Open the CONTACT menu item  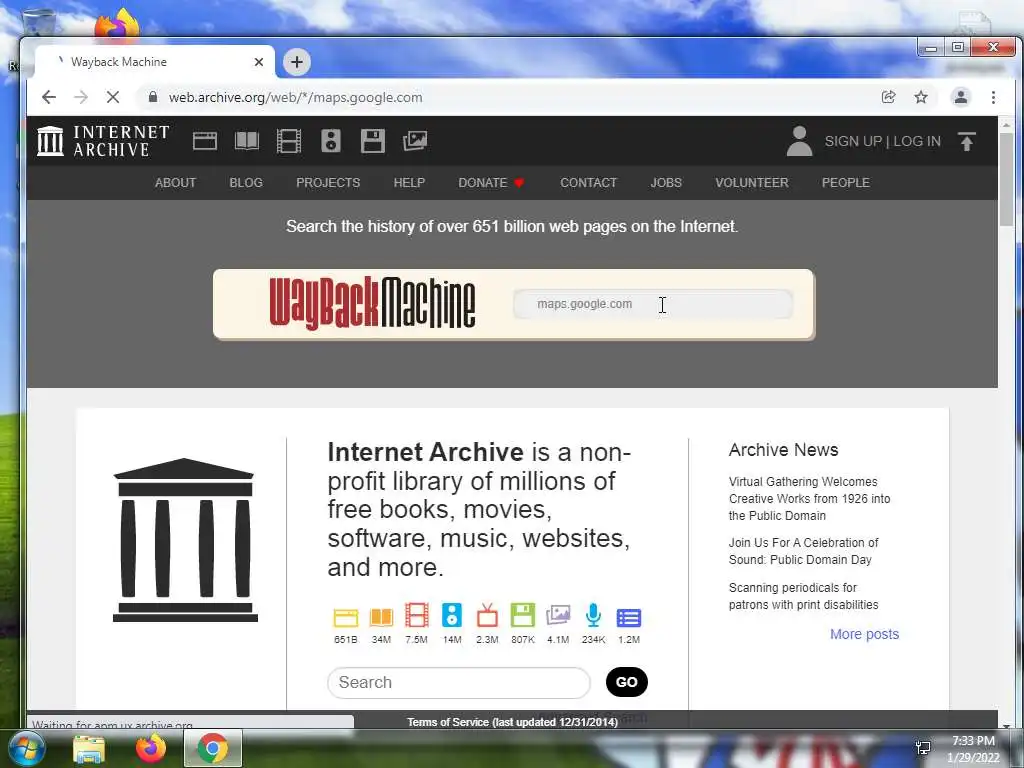click(588, 183)
